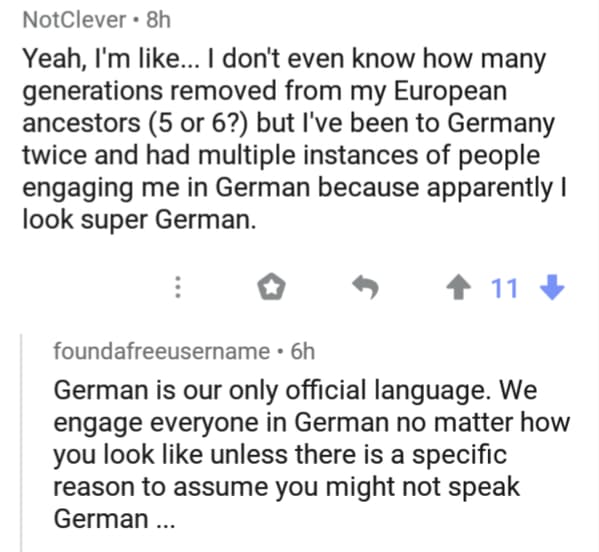Open foundafreeusername's user profile
Screen dimensions: 599x552
[162, 351]
